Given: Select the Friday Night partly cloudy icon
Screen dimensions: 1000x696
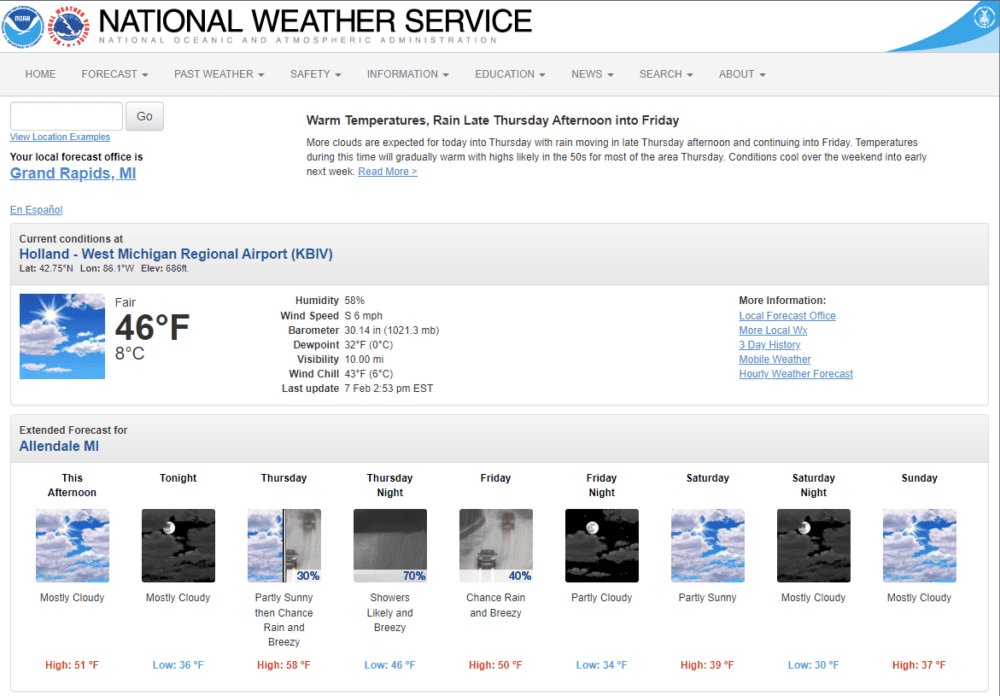Looking at the screenshot, I should 601,545.
